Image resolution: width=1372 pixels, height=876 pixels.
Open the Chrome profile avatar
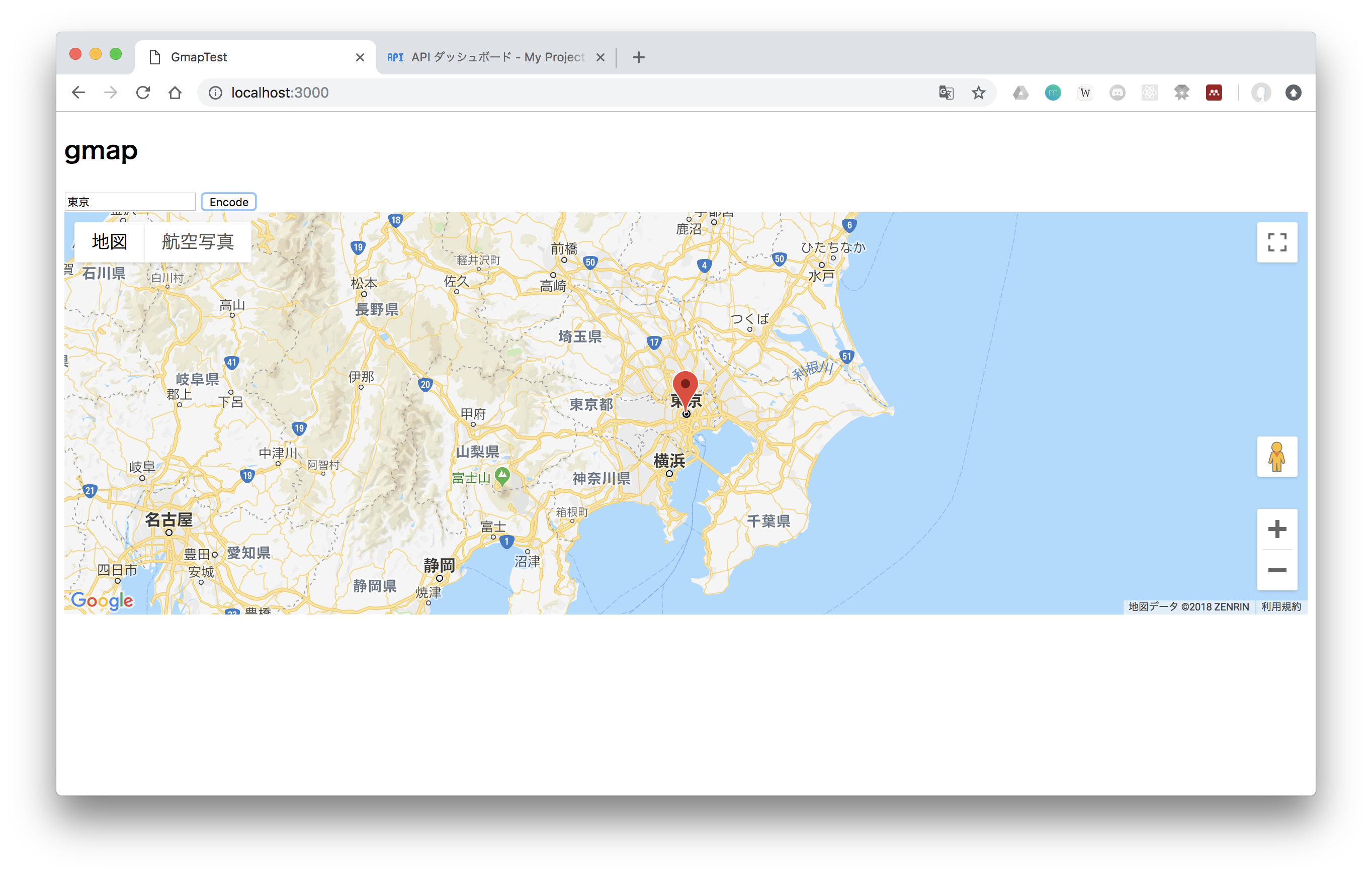(1261, 92)
